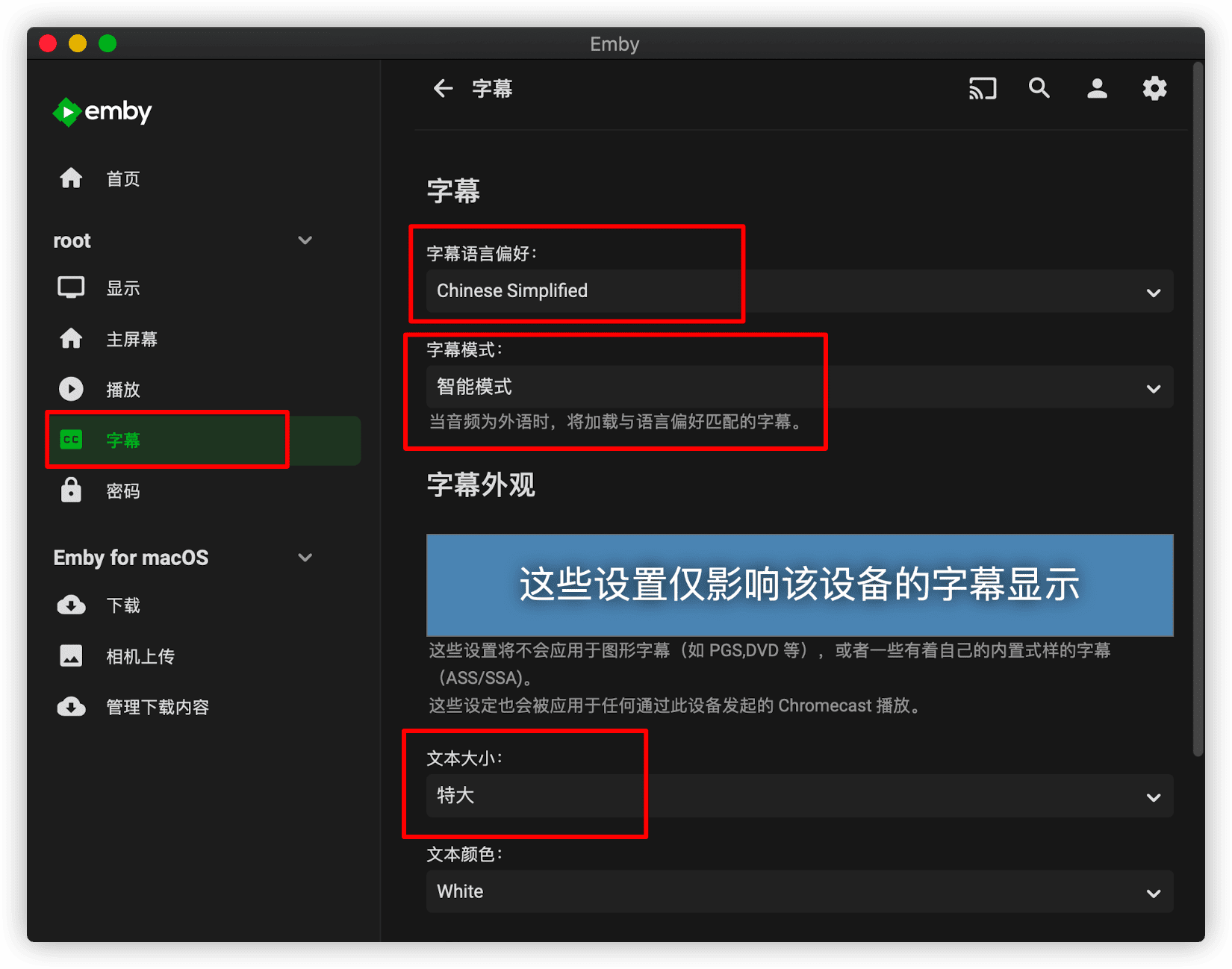Click the search magnifier icon
The width and height of the screenshot is (1232, 969).
pyautogui.click(x=1039, y=89)
